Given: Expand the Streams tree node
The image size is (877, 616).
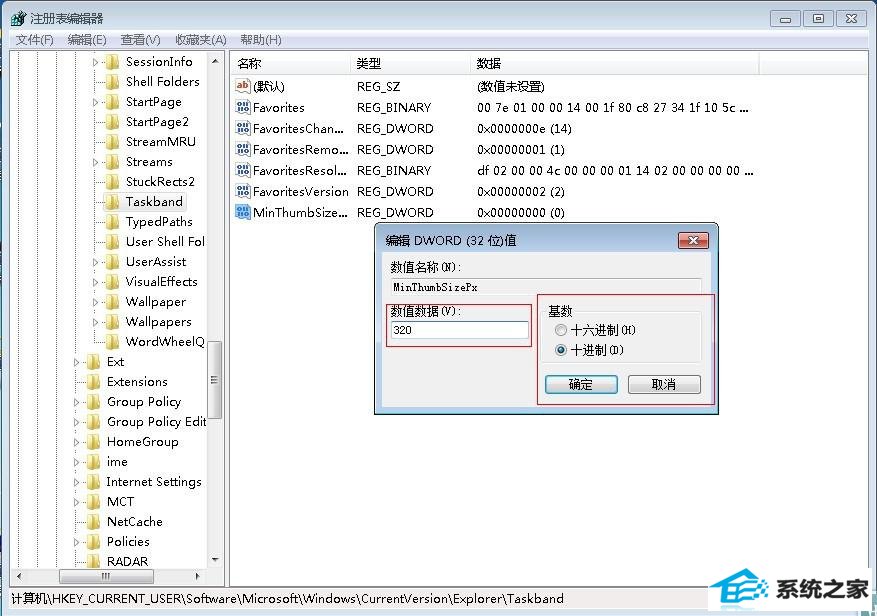Looking at the screenshot, I should tap(95, 162).
